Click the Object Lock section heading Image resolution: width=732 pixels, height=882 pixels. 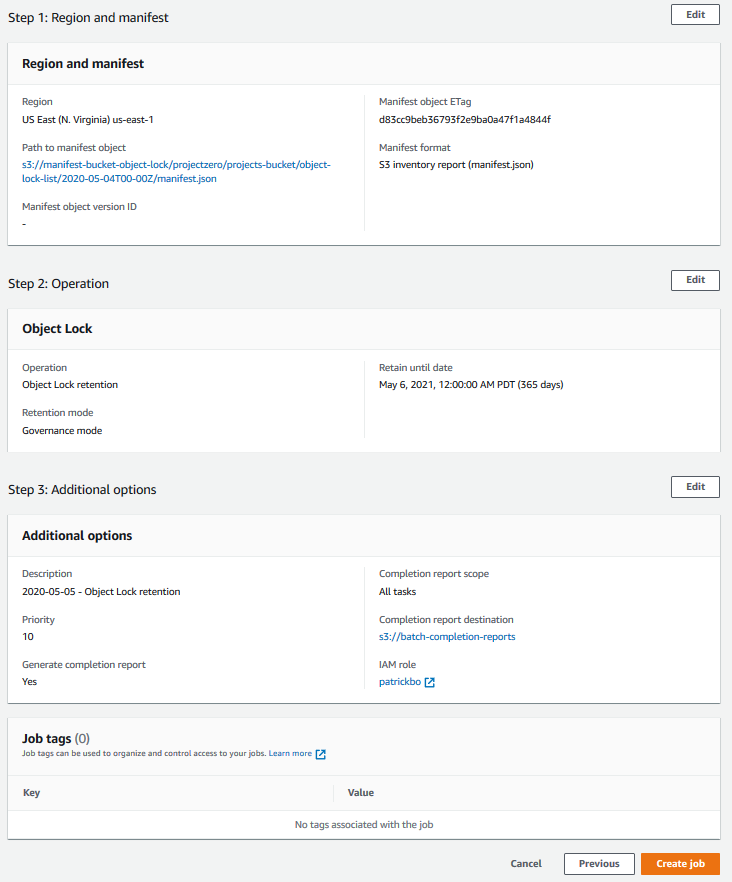57,328
